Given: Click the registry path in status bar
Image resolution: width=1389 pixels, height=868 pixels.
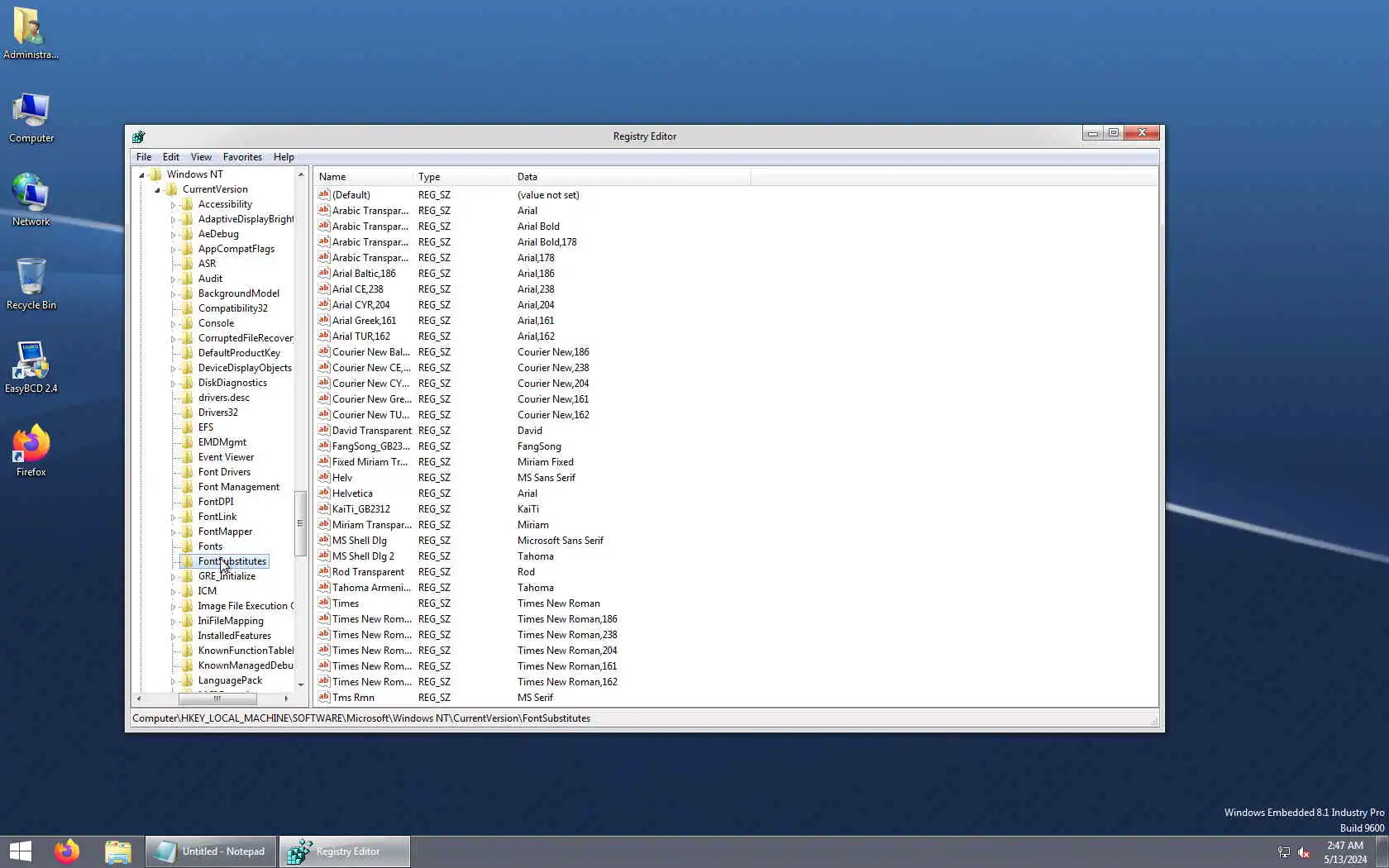Looking at the screenshot, I should (x=361, y=718).
